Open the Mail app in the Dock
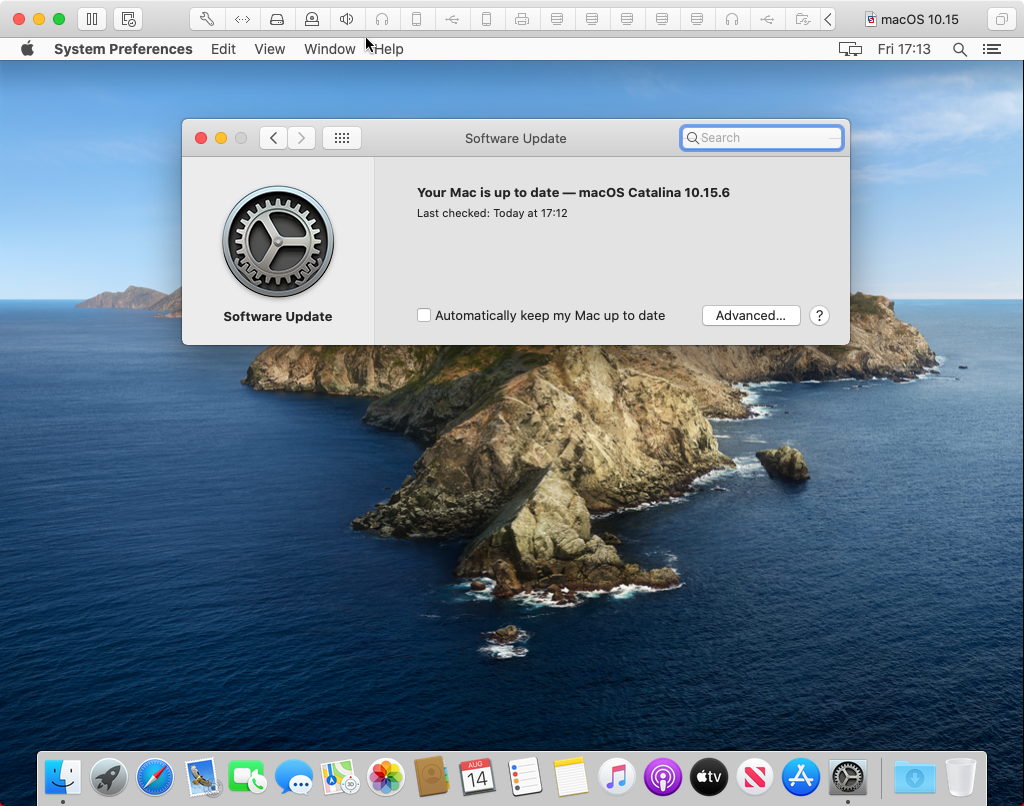This screenshot has width=1024, height=806. click(201, 777)
